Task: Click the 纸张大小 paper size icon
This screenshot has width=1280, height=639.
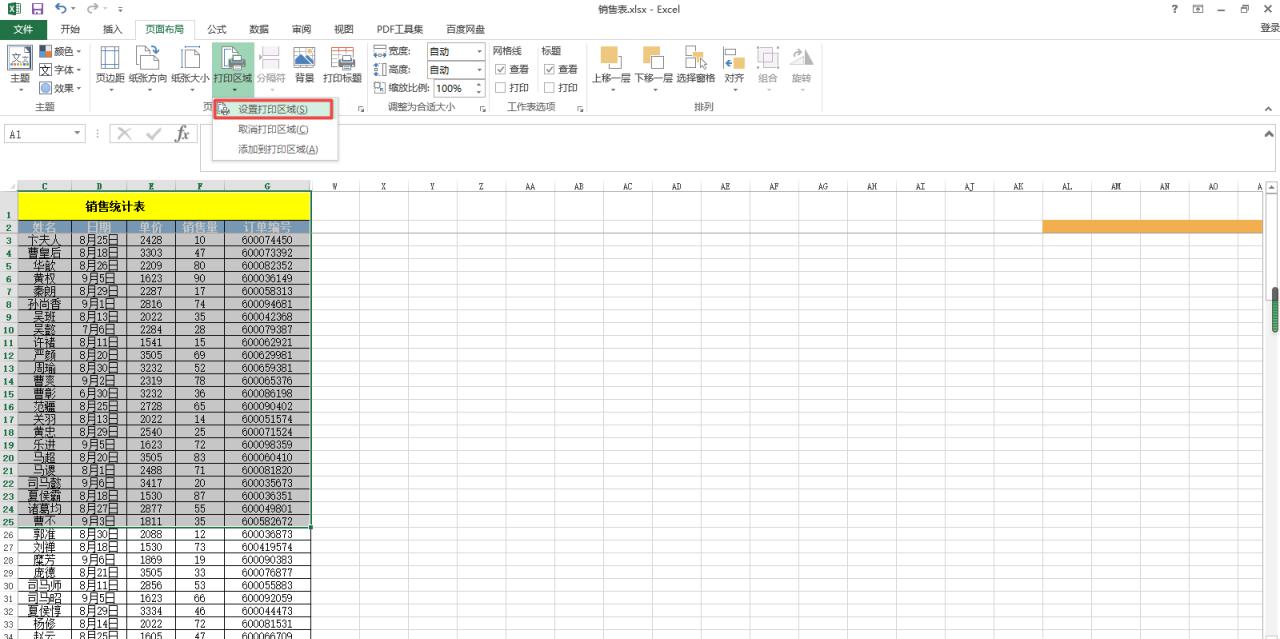Action: click(190, 58)
